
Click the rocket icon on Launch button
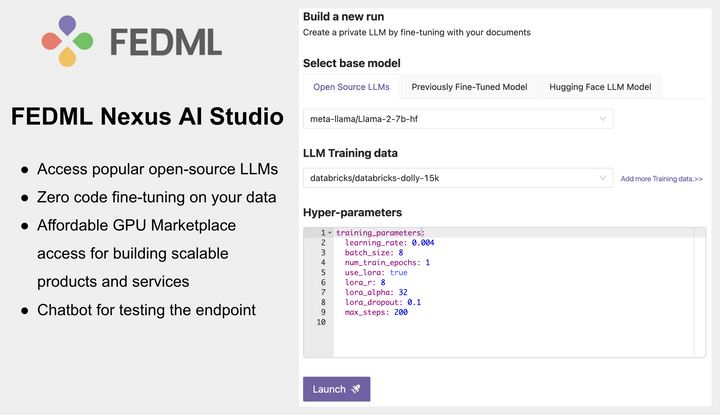(x=356, y=389)
